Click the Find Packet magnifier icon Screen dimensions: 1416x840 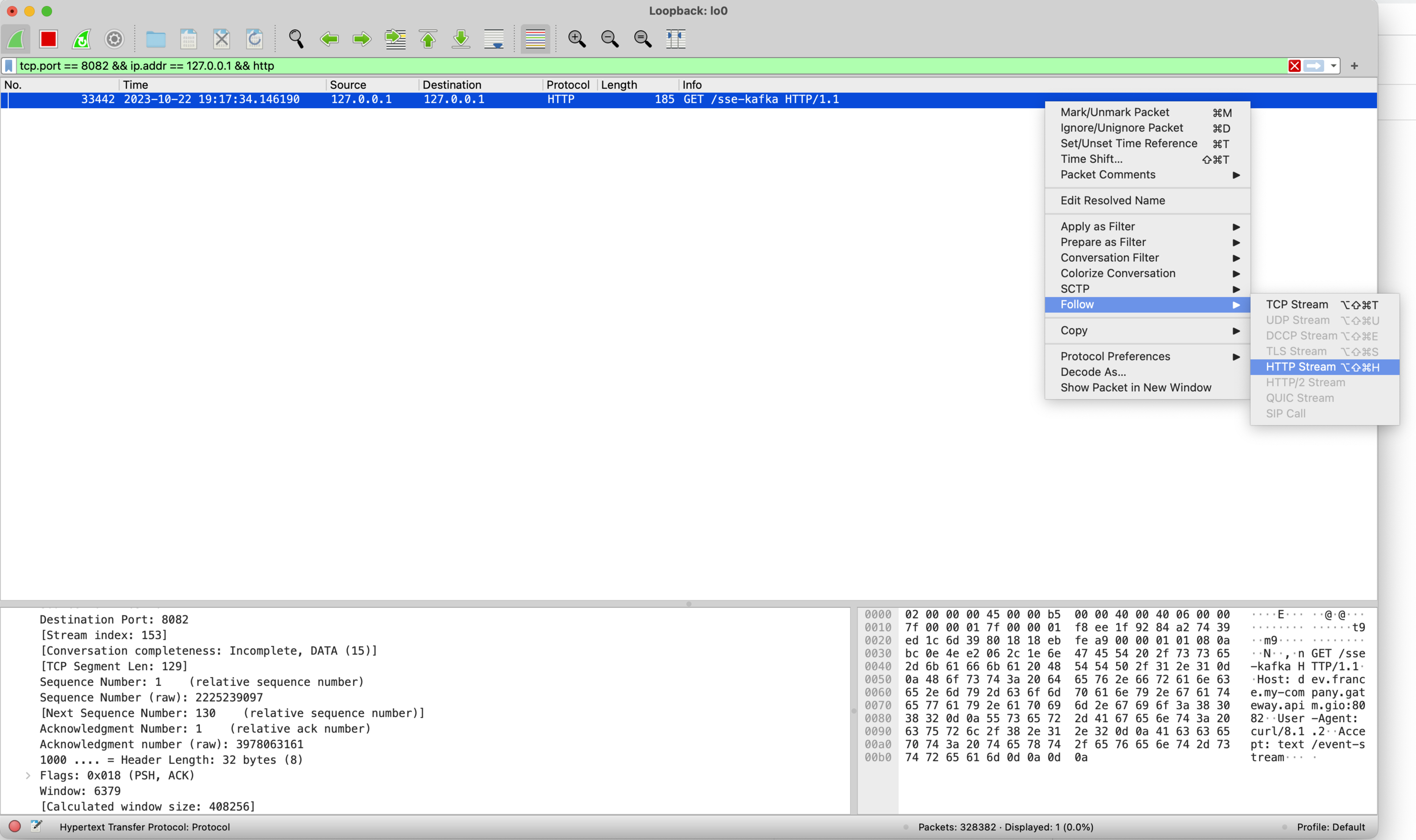coord(296,39)
